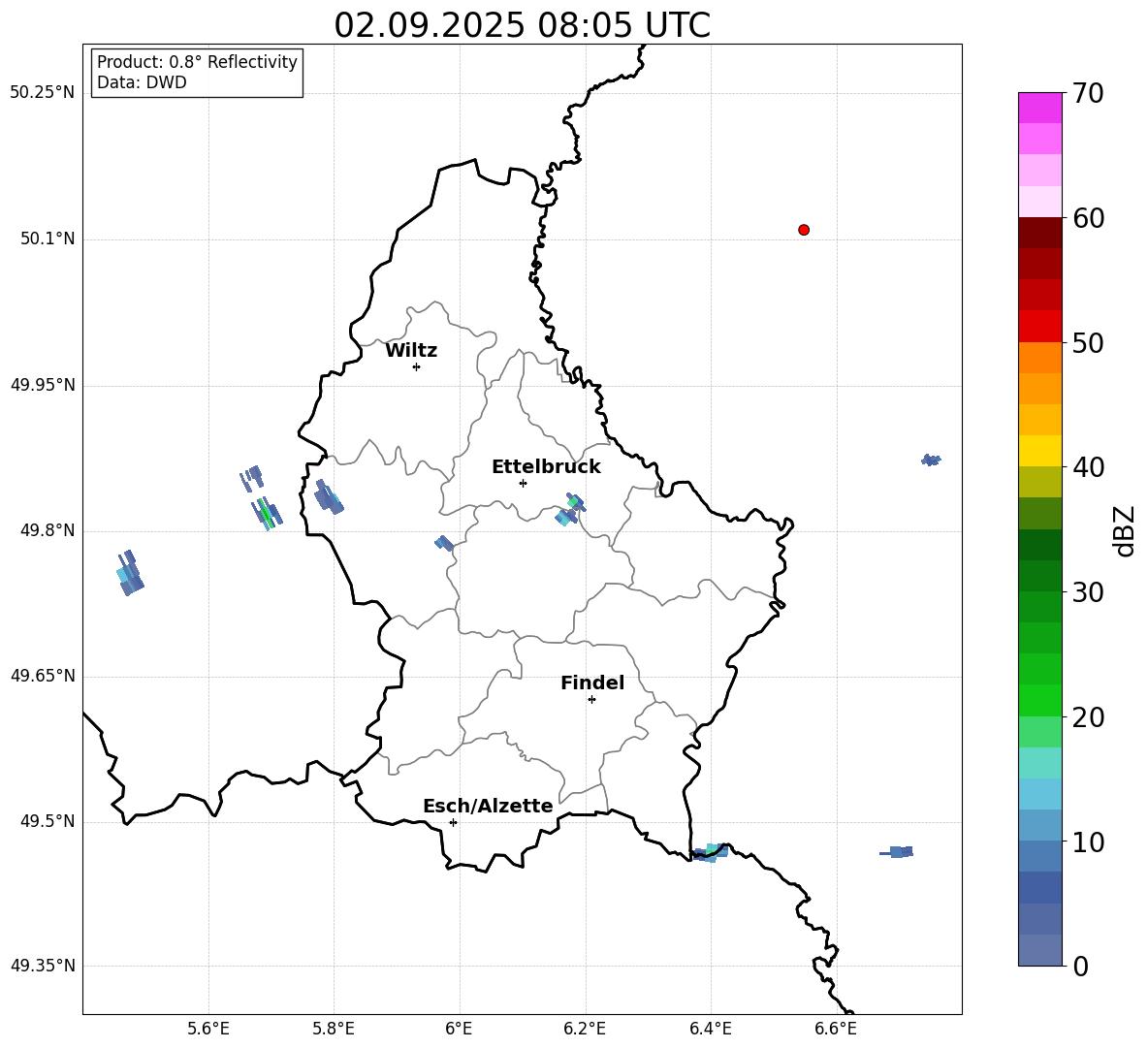Click the 50 label on the colorbar
1148x1048 pixels.
(x=1088, y=343)
